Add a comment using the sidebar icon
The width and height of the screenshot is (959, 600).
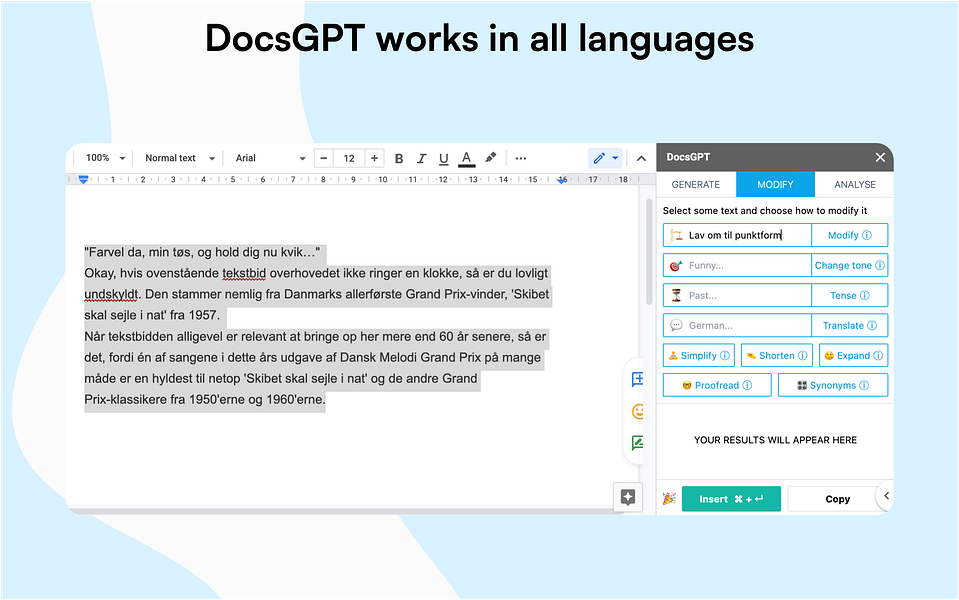point(637,380)
